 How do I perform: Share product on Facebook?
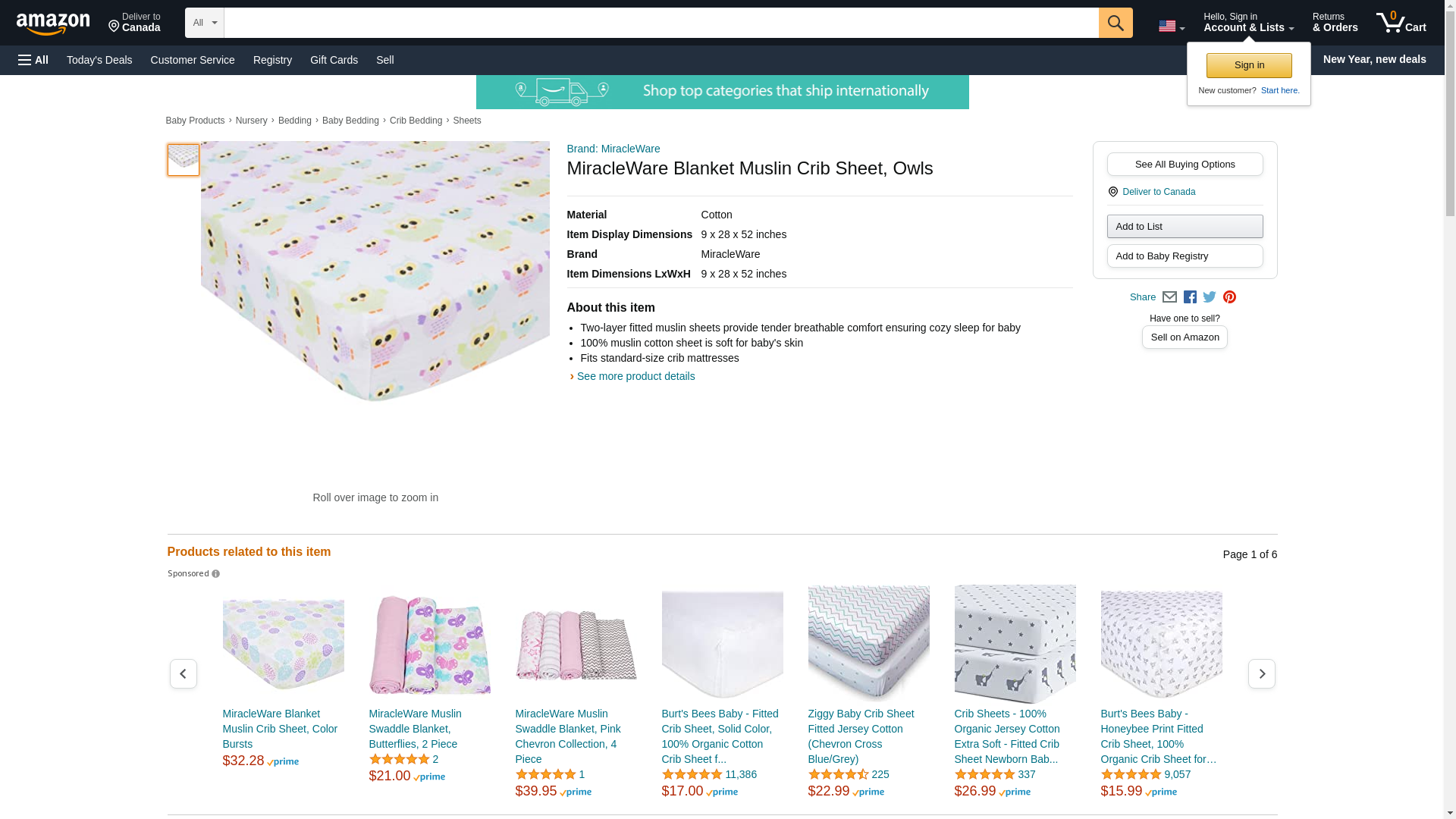click(1190, 297)
